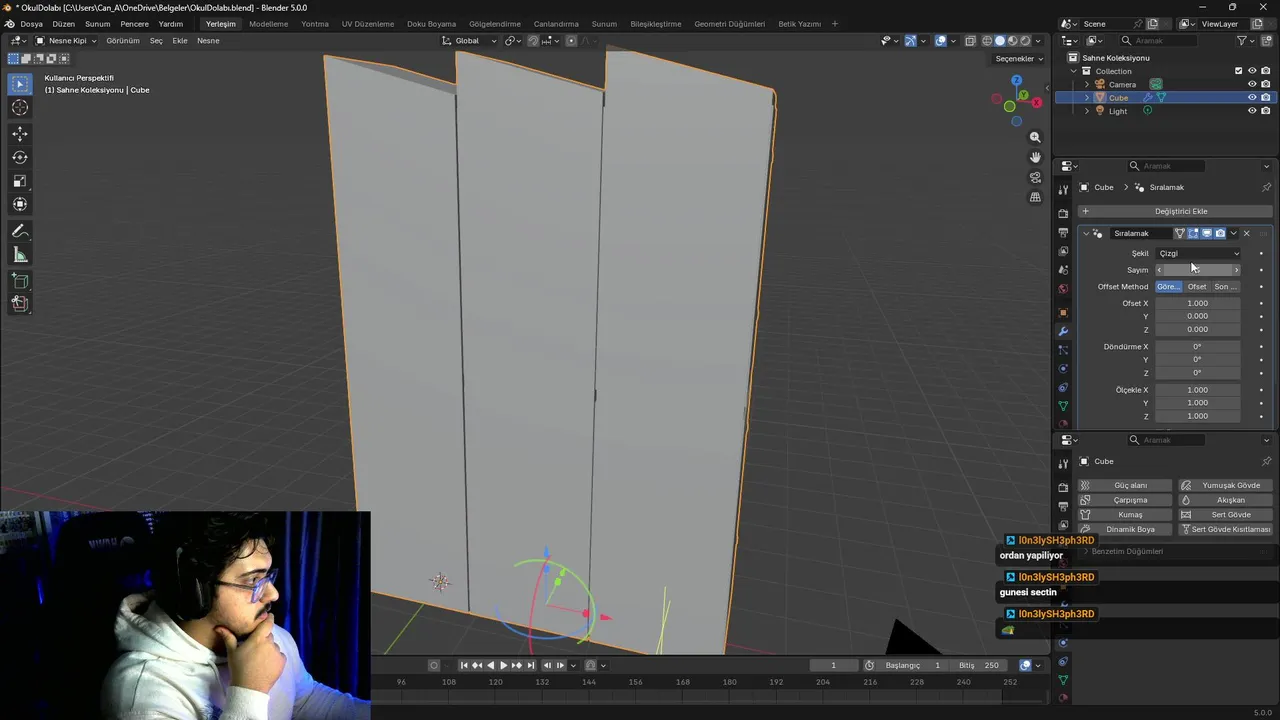Screen dimensions: 1280x720
Task: Open the Dosya menu
Action: tap(31, 24)
